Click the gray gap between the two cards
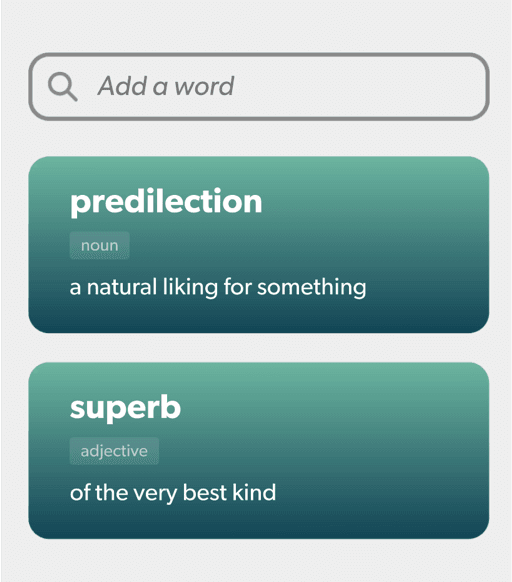 259,348
